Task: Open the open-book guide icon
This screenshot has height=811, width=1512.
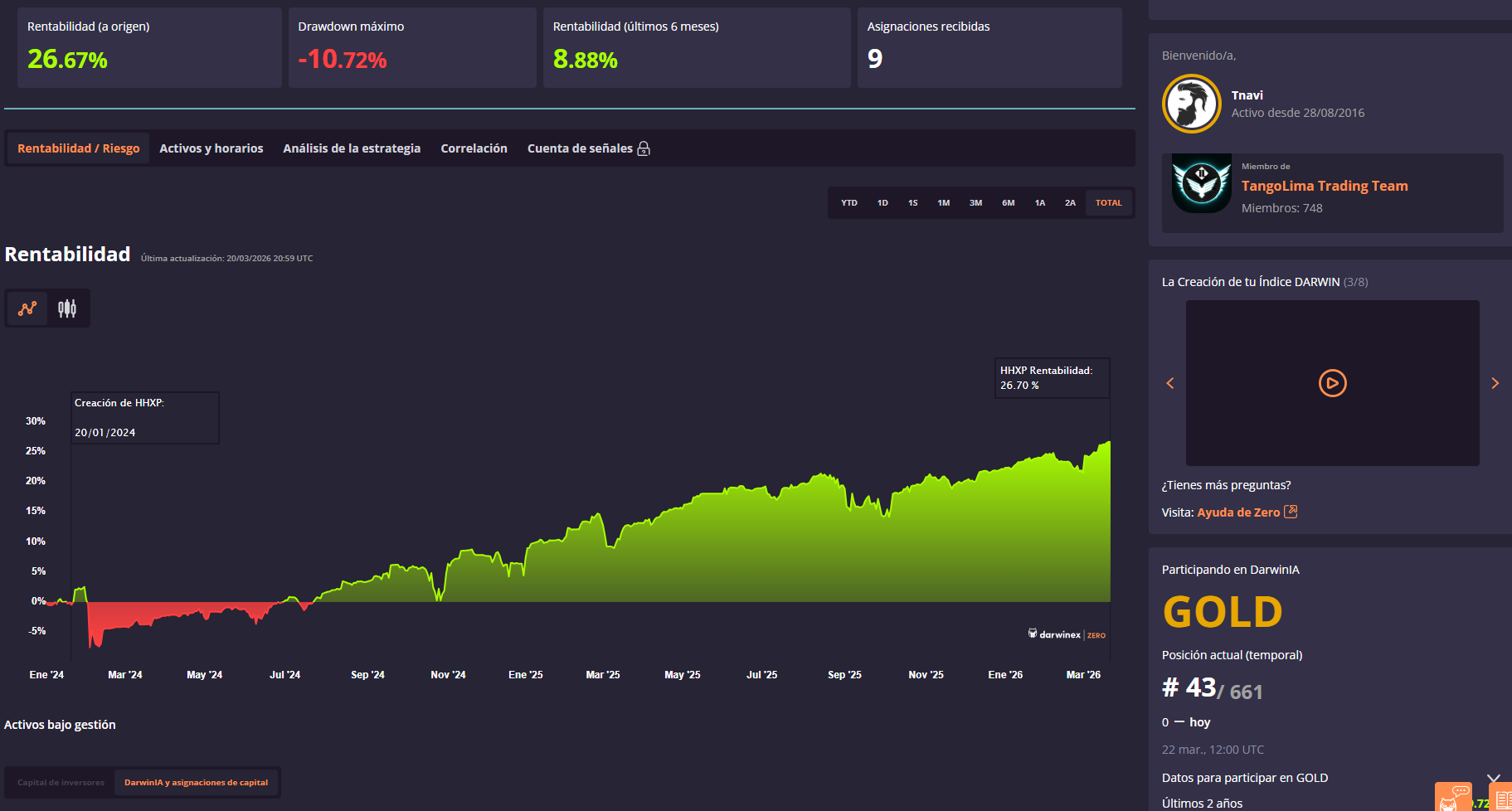Action: (x=1503, y=797)
